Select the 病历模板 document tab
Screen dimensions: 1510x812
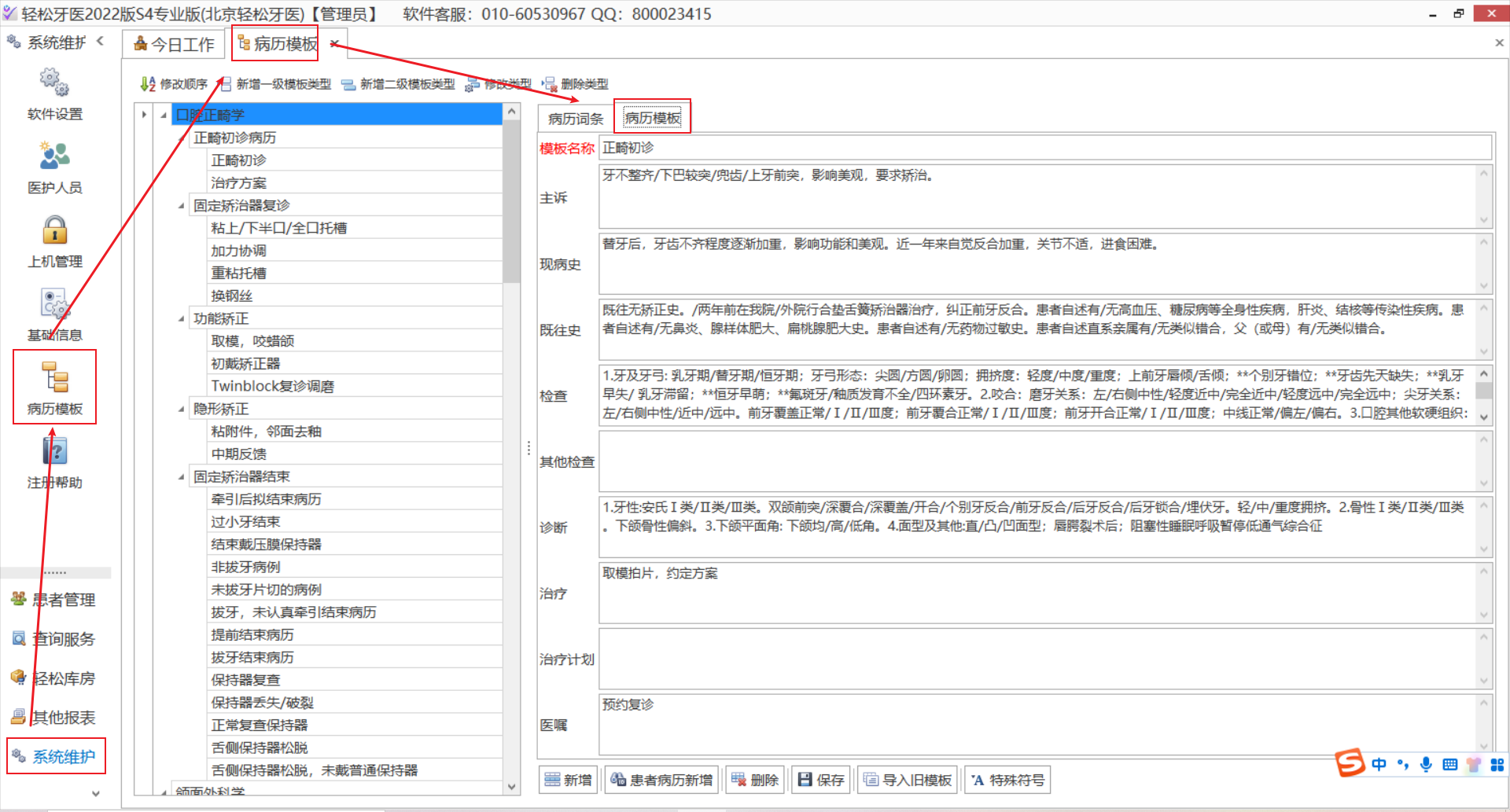pyautogui.click(x=277, y=44)
